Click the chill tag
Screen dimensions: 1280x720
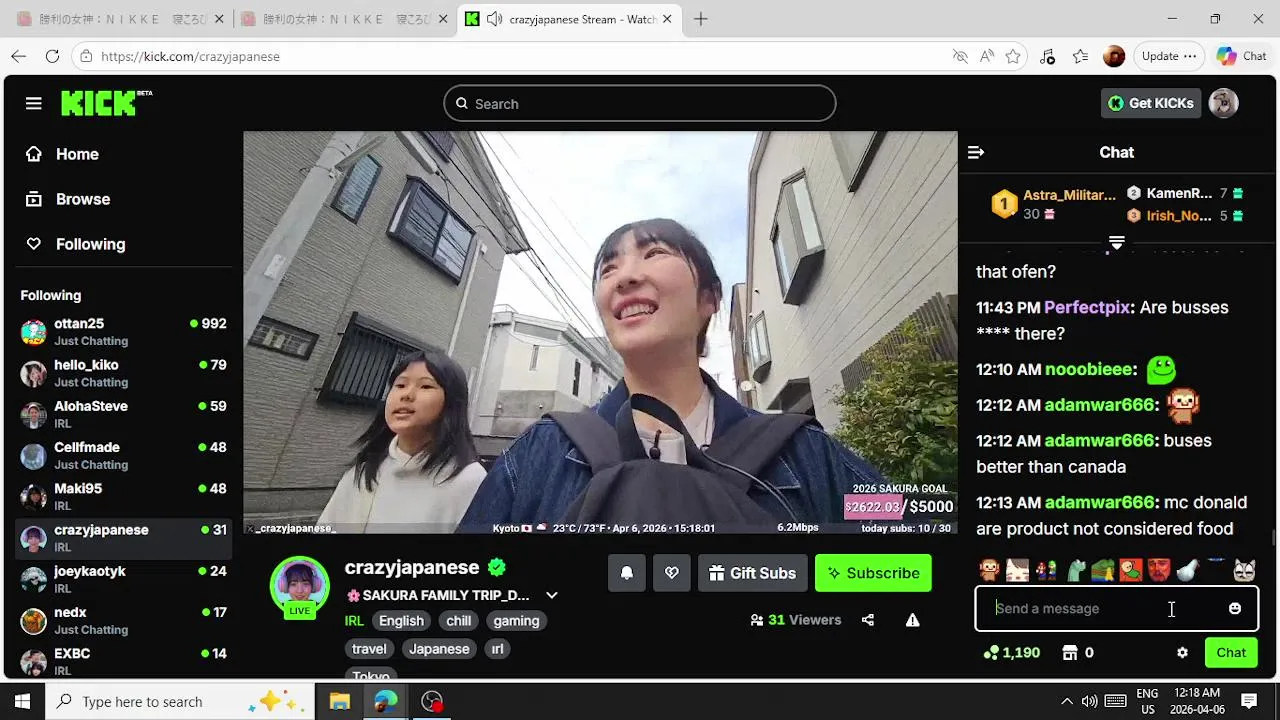(459, 621)
